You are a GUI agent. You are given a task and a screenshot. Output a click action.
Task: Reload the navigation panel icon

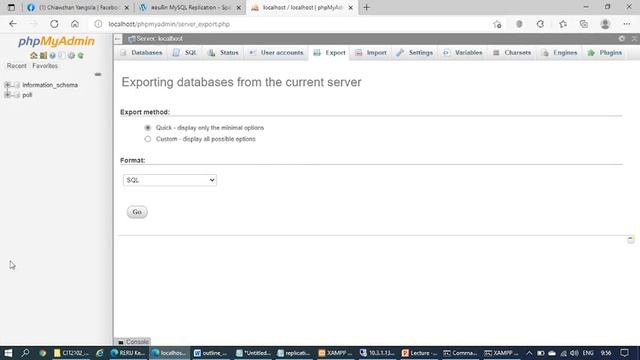(81, 56)
